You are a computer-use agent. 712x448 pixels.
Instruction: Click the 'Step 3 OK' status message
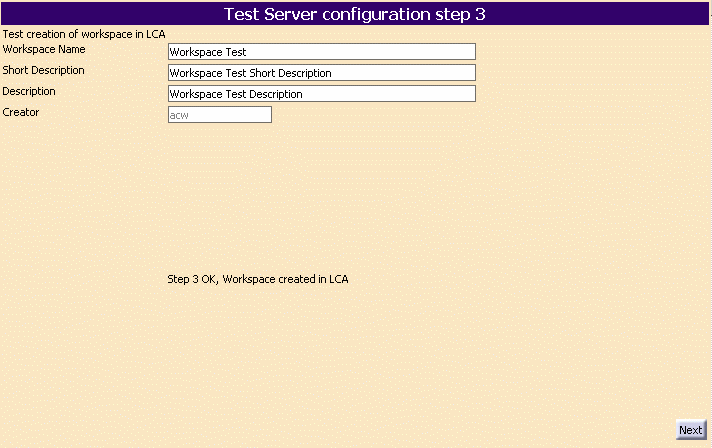point(192,279)
